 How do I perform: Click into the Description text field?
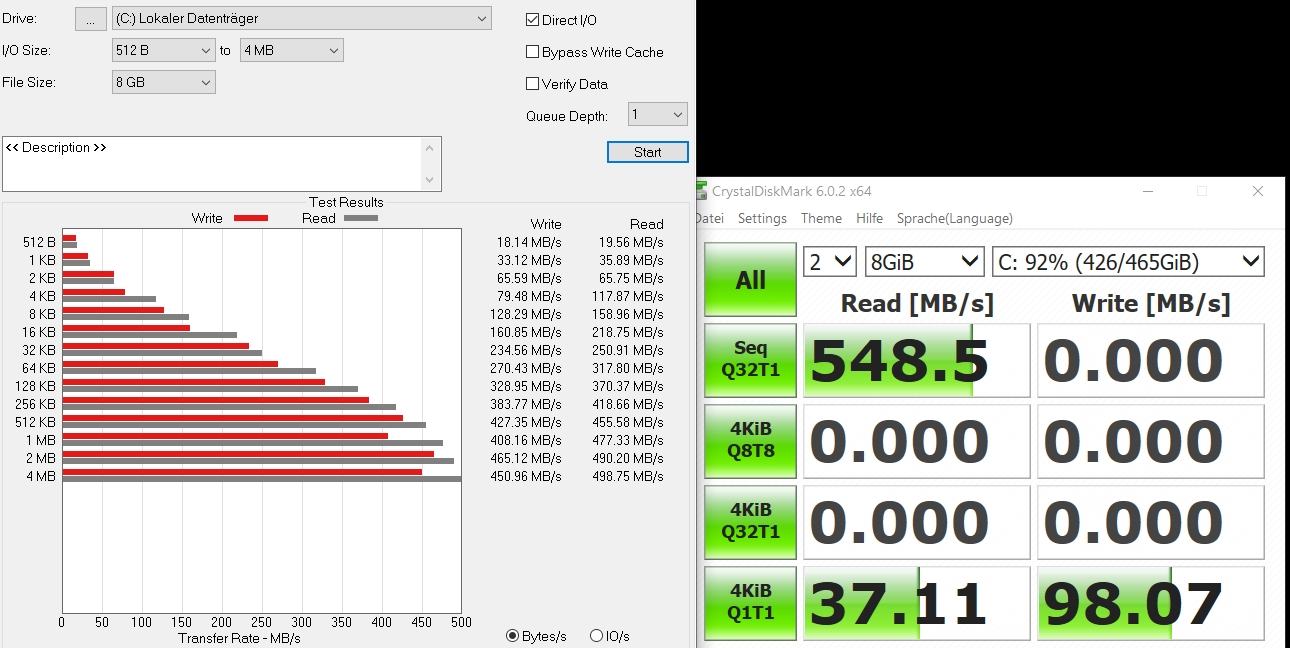212,164
